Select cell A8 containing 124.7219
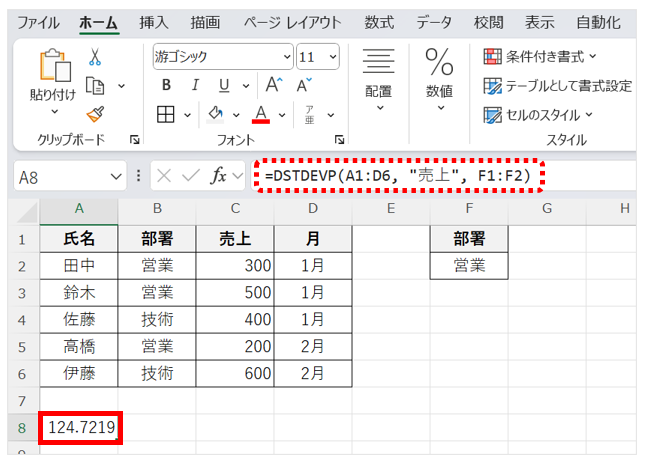This screenshot has width=645, height=460. (79, 428)
